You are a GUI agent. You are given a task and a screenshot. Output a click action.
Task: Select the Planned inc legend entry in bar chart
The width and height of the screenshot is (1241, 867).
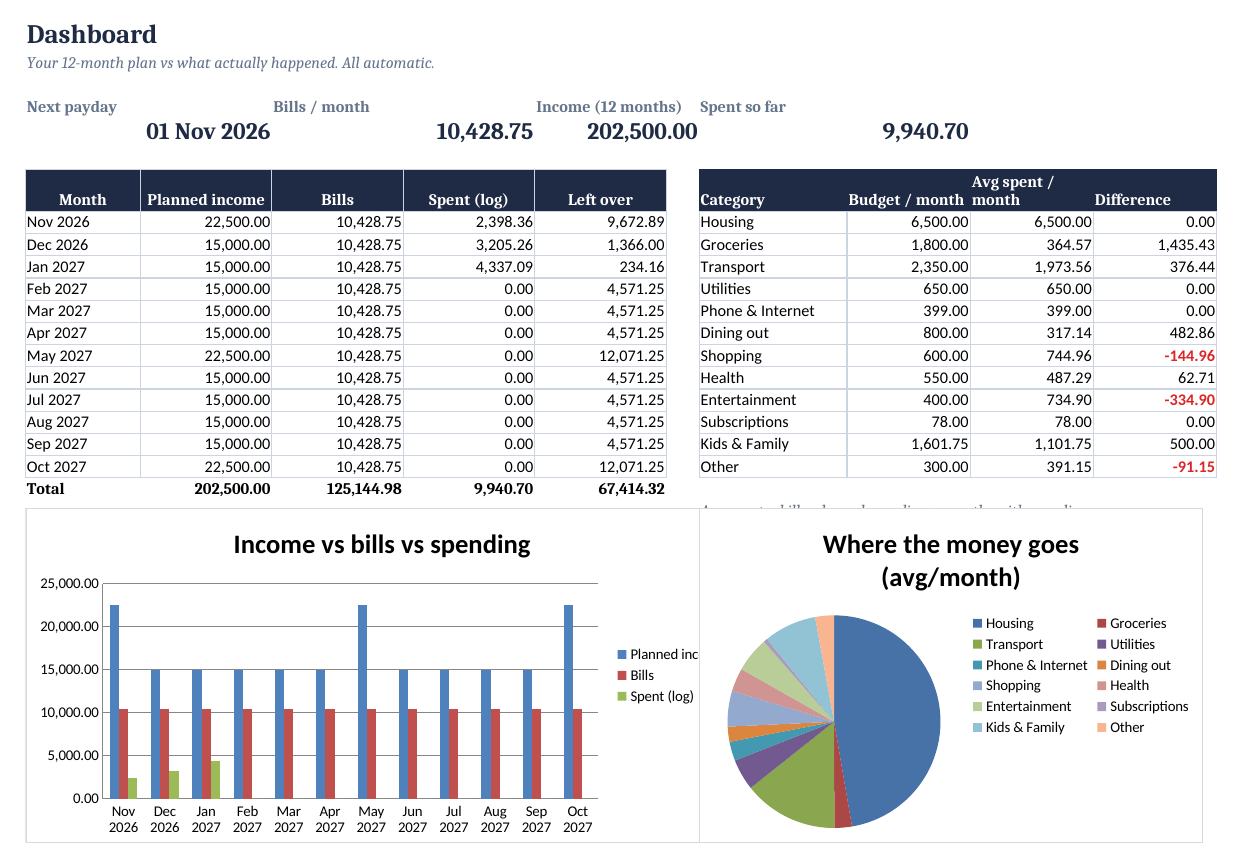657,654
